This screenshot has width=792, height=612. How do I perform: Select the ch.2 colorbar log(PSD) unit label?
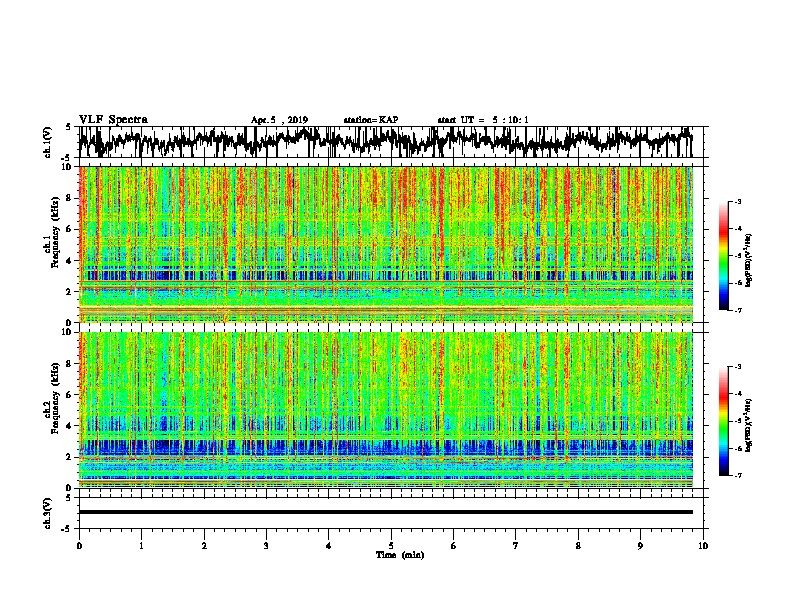[x=748, y=425]
